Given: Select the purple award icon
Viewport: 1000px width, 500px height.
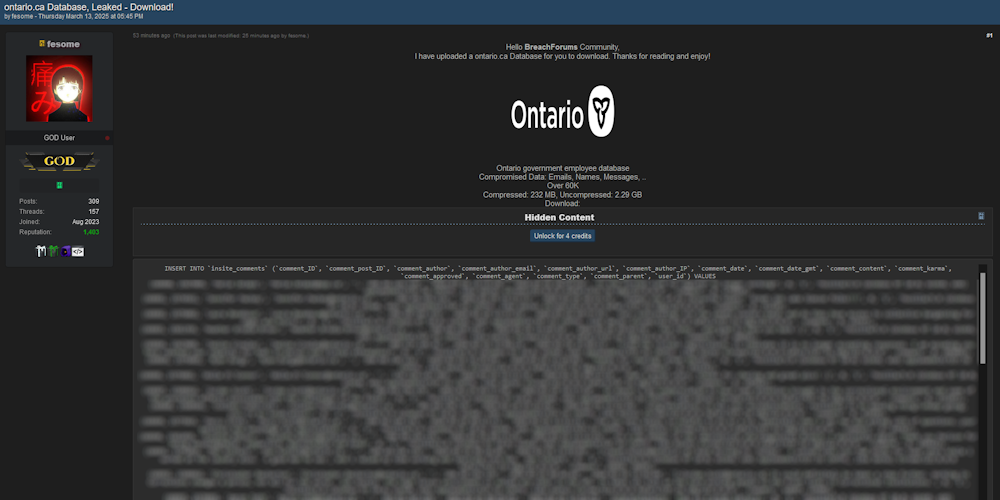Looking at the screenshot, I should 65,251.
